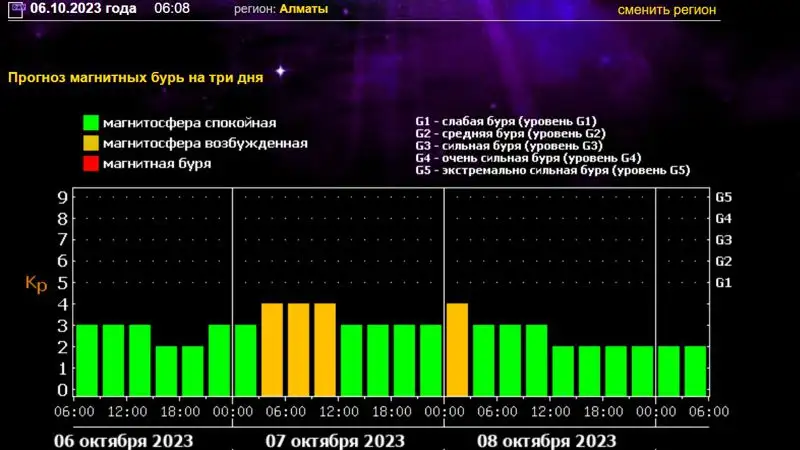The height and width of the screenshot is (450, 800).
Task: Click the green 'магнитосфера спокойная' legend square
Action: coord(90,123)
